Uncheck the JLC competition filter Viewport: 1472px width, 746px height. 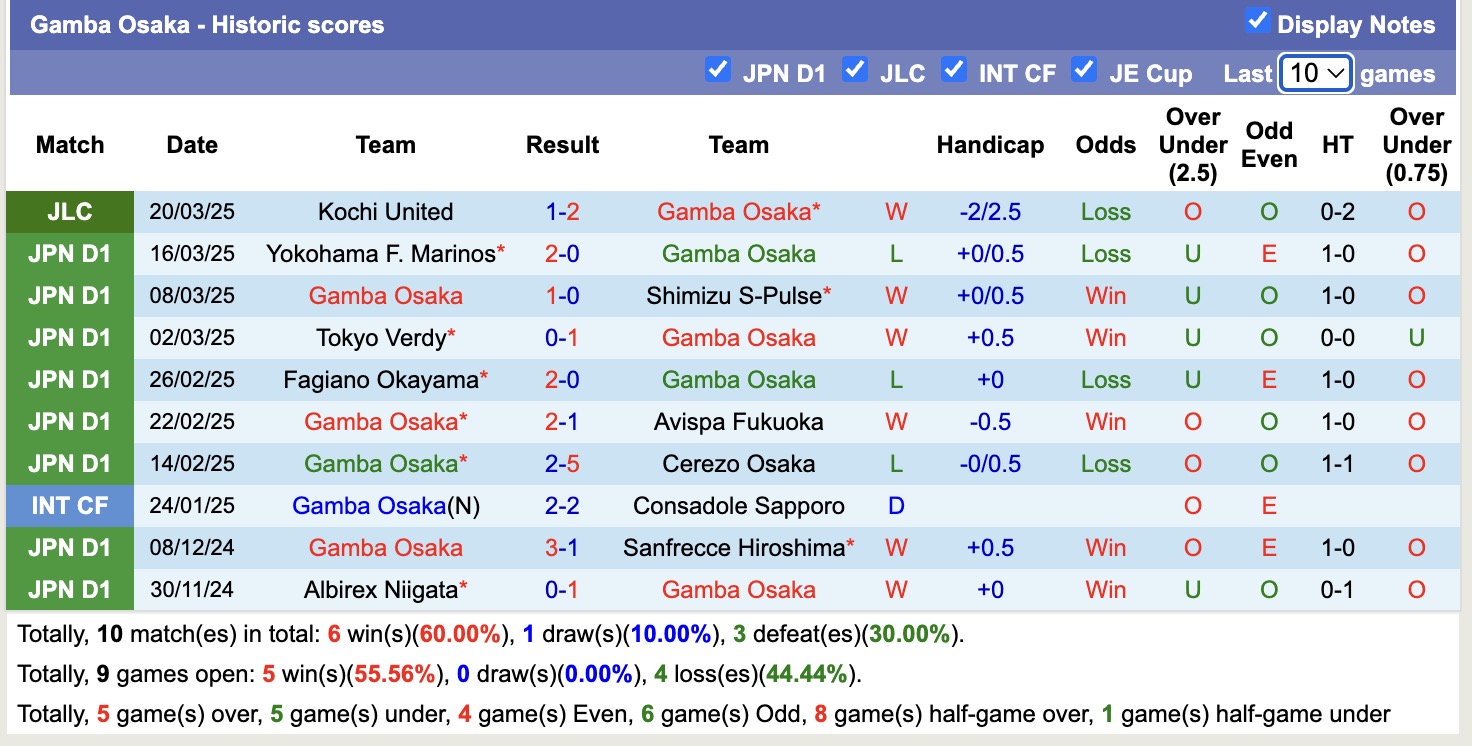[x=854, y=69]
